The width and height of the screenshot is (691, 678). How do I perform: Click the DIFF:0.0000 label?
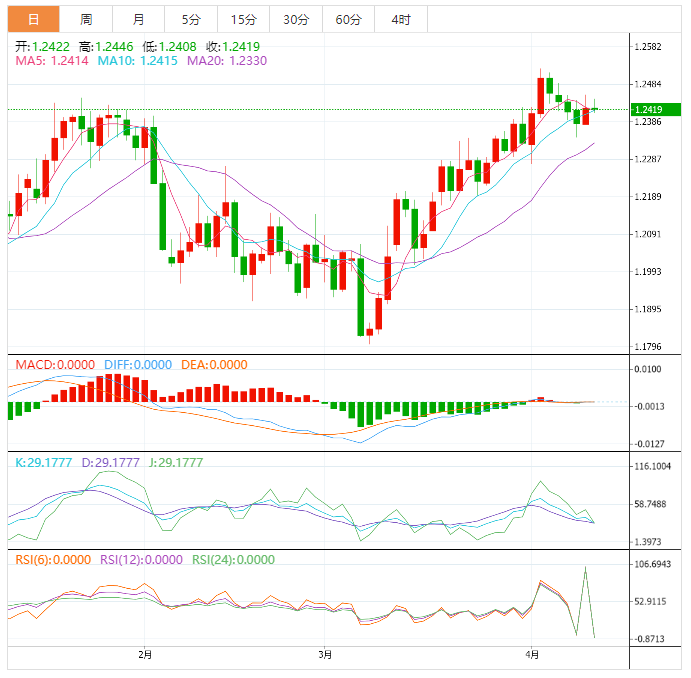click(x=138, y=365)
